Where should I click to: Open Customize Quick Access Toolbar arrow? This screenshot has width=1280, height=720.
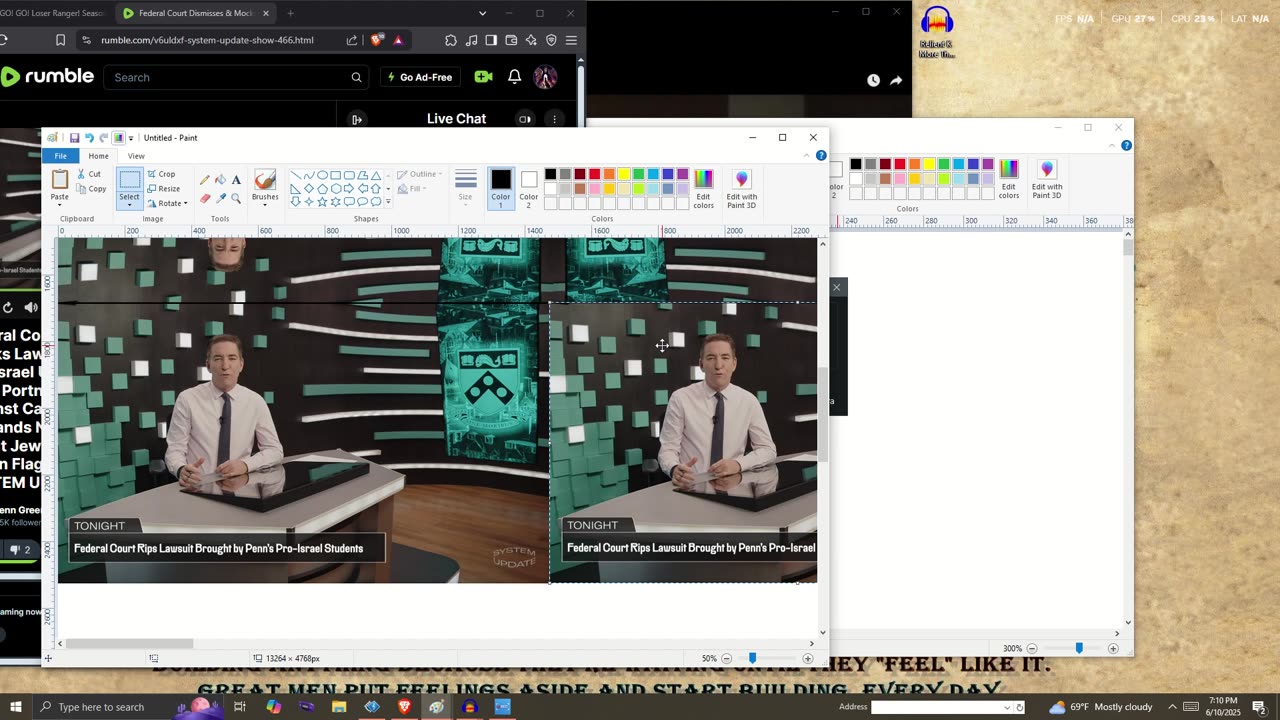[131, 138]
